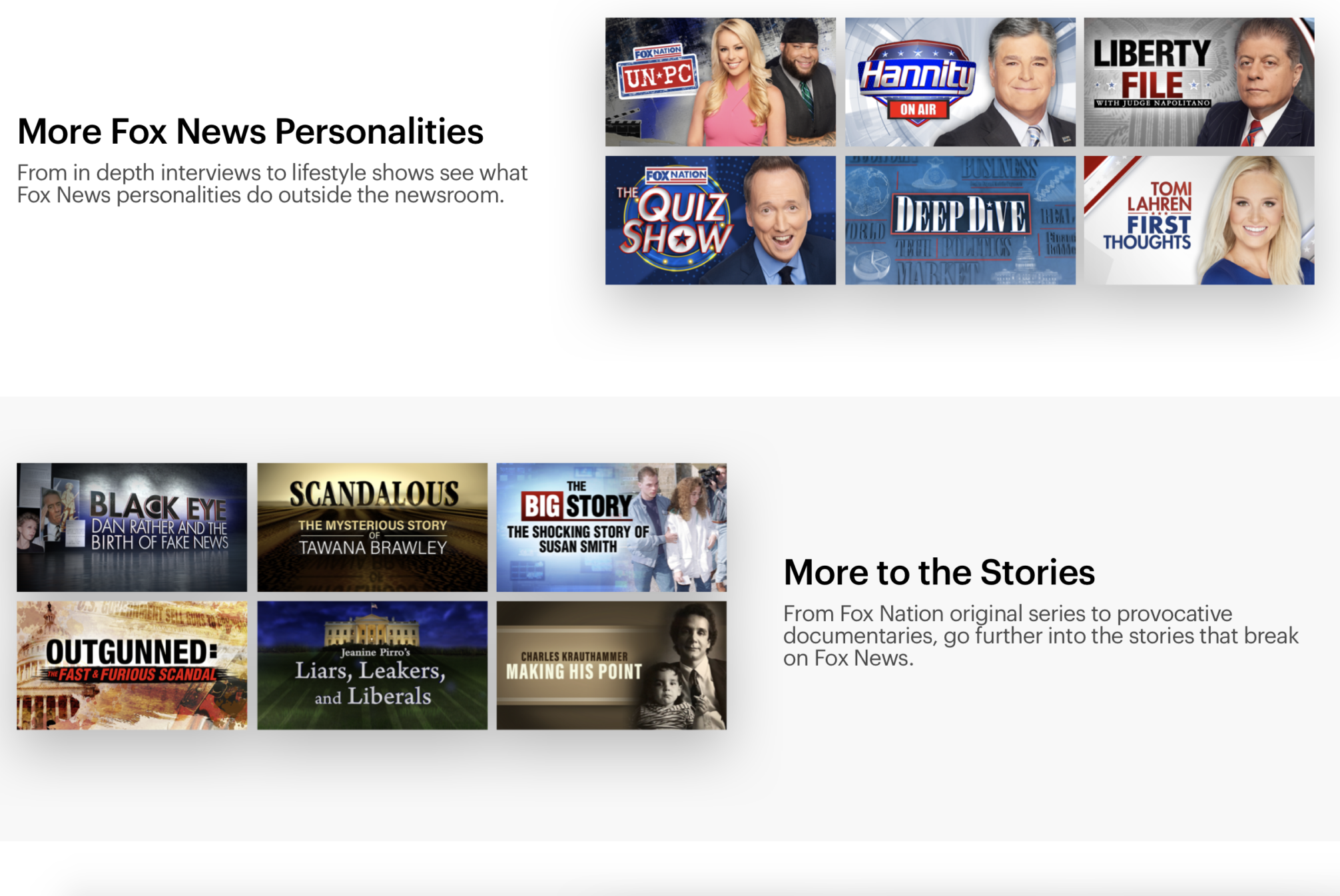This screenshot has width=1340, height=896.
Task: Click Scandalous Tawana Brawley thumbnail
Action: 372,527
